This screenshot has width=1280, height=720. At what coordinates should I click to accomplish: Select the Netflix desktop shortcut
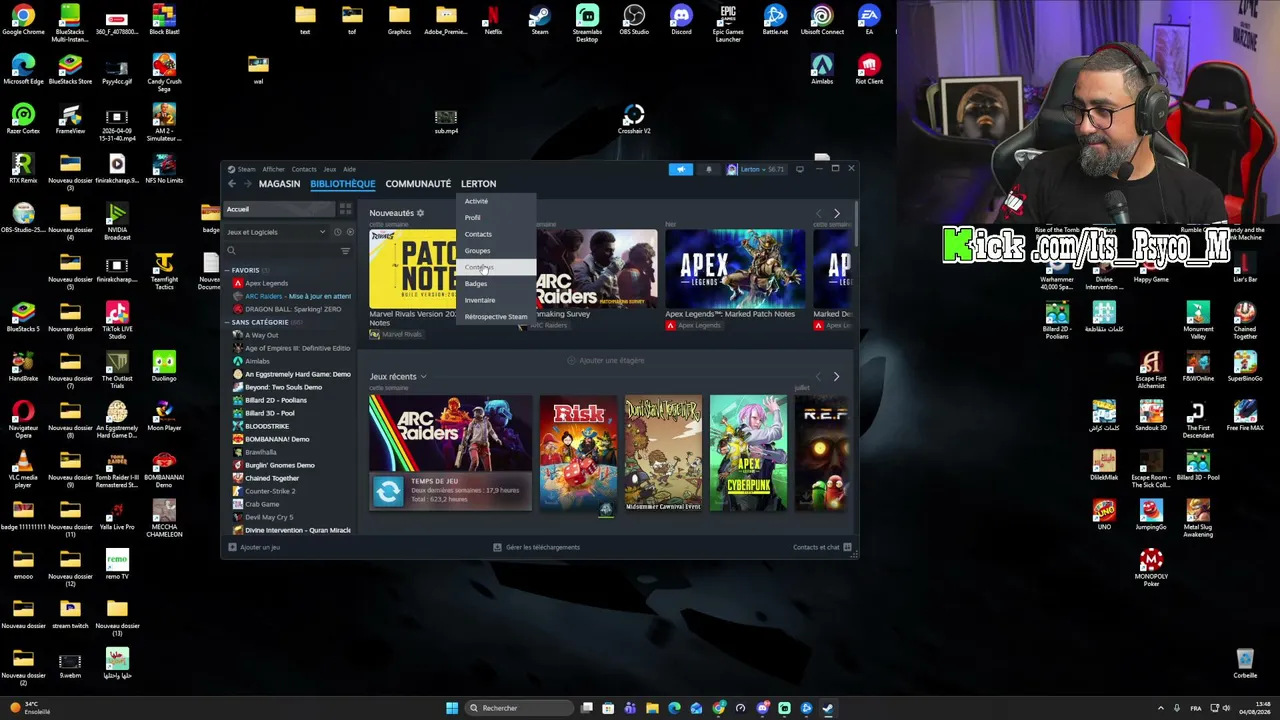(493, 20)
